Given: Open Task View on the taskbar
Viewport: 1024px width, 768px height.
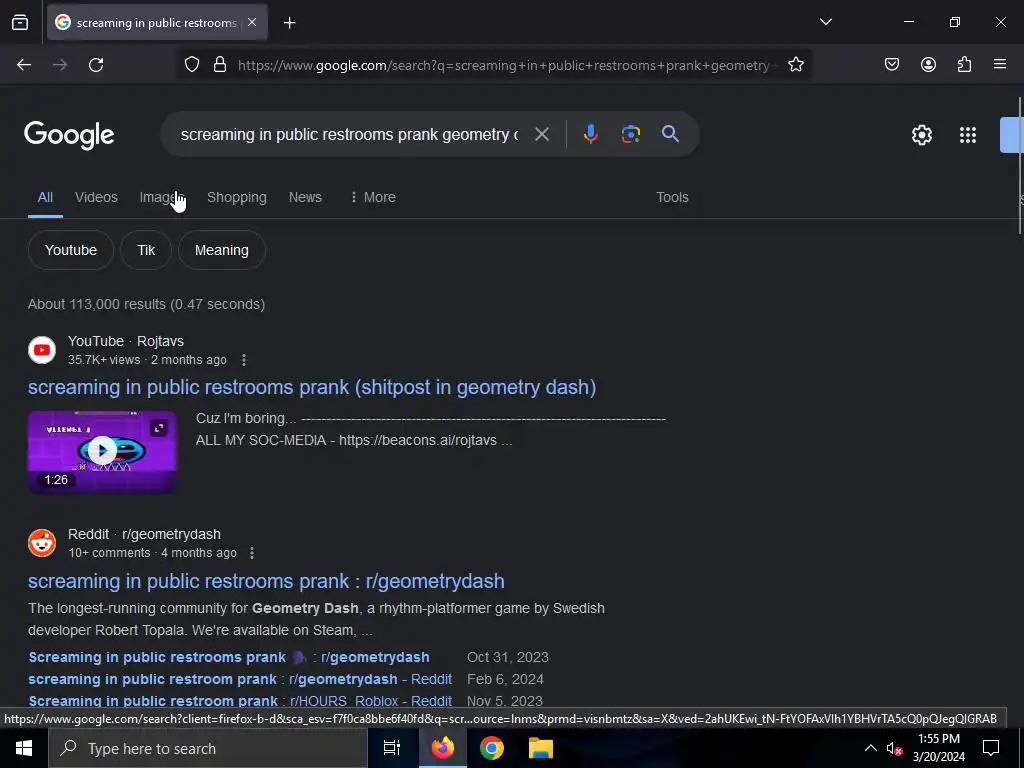Looking at the screenshot, I should tap(391, 748).
